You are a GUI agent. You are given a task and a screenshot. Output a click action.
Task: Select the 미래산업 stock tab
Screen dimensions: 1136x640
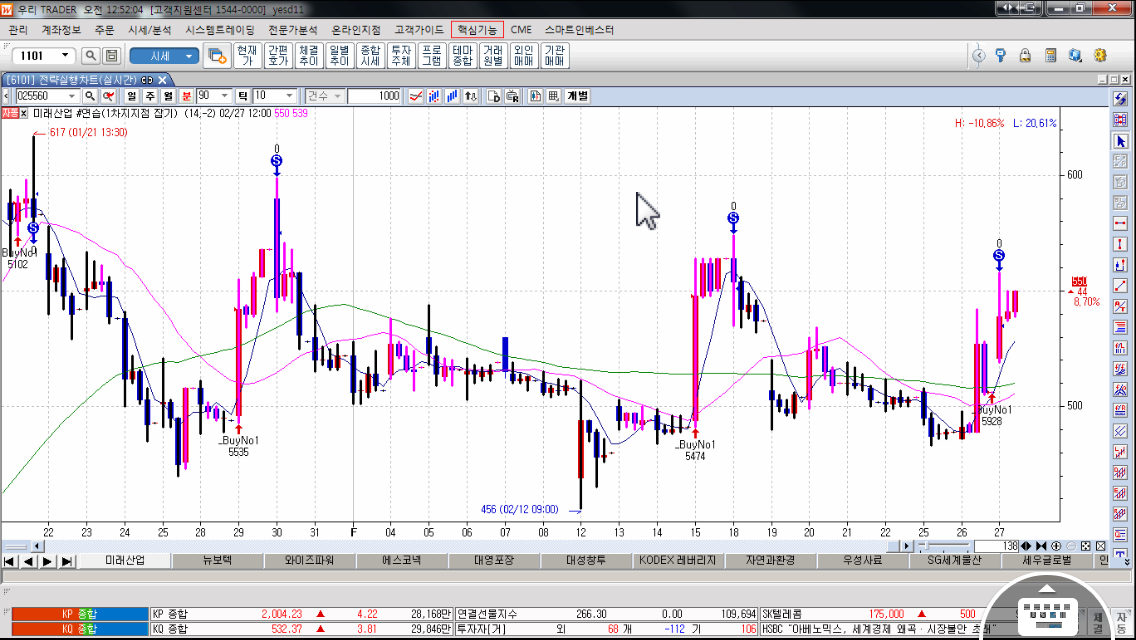(125, 560)
